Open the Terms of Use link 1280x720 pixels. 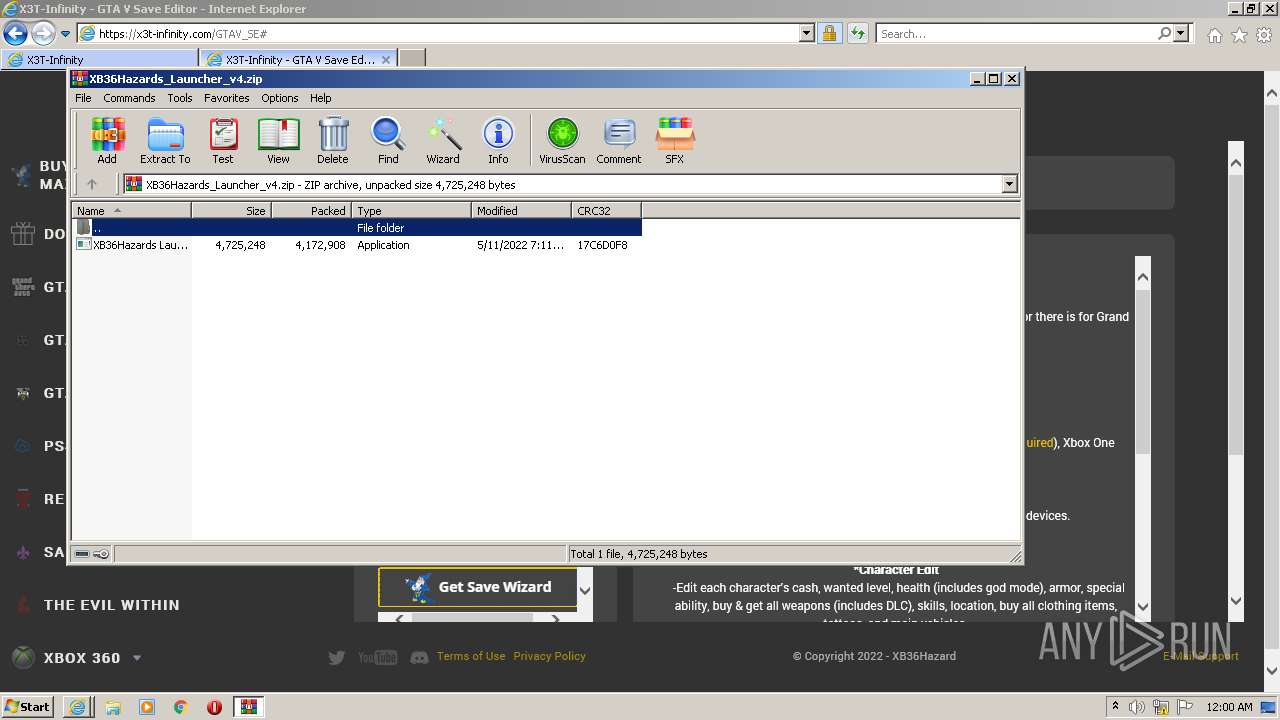tap(471, 656)
